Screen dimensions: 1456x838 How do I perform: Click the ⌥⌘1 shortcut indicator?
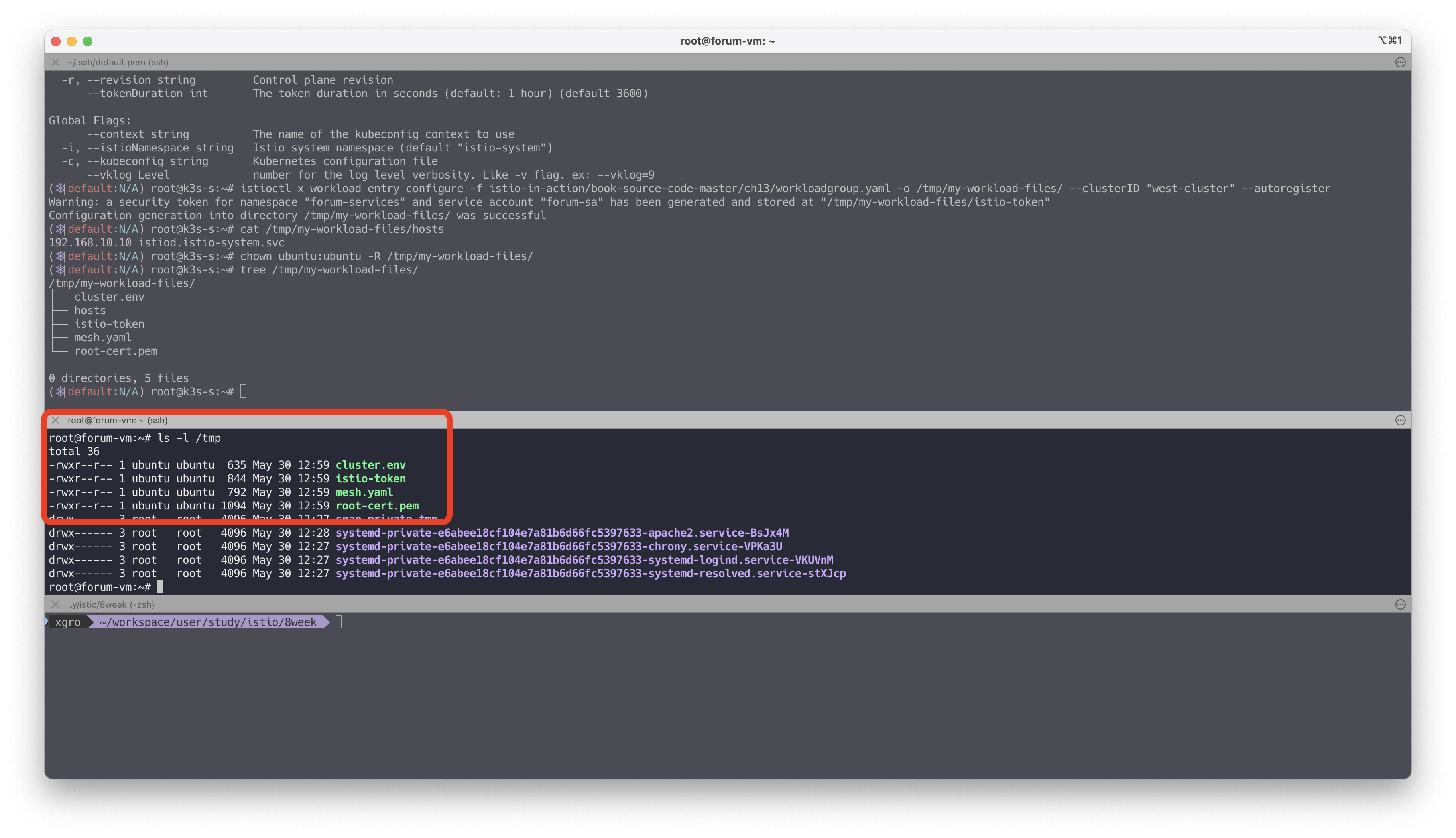pyautogui.click(x=1390, y=40)
